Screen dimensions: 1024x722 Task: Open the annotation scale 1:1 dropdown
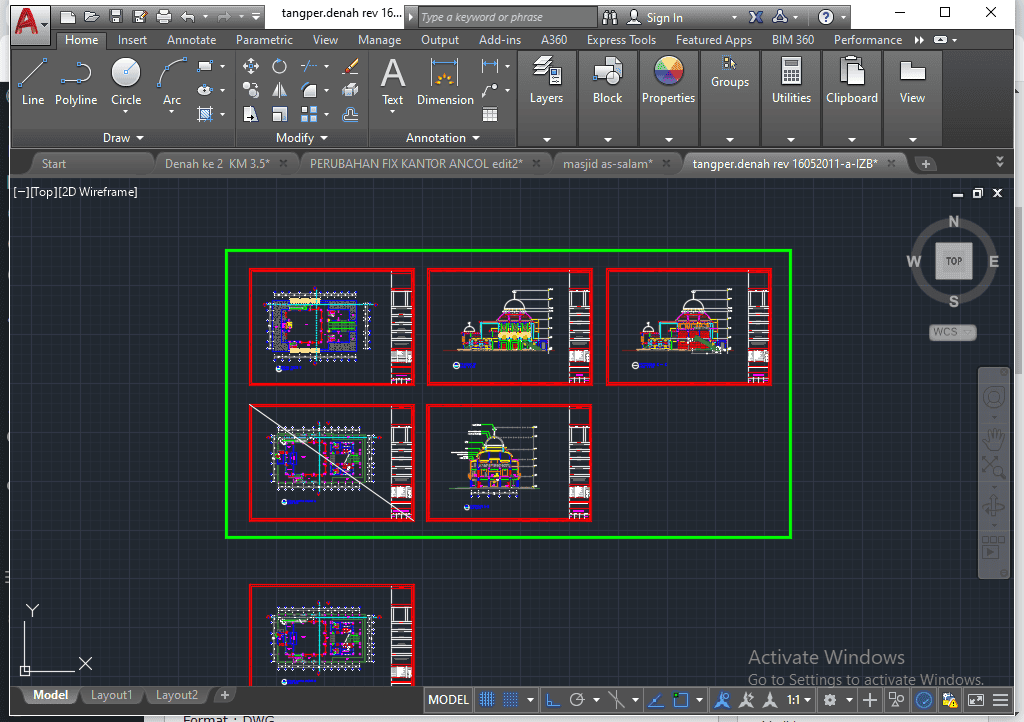pyautogui.click(x=798, y=700)
